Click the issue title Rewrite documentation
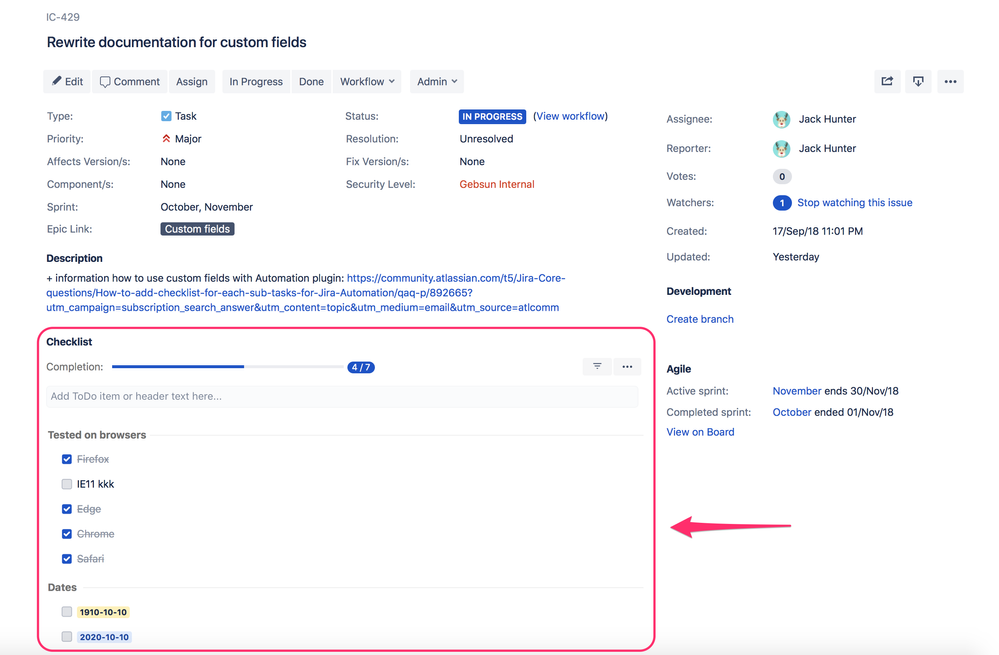999x655 pixels. (x=176, y=42)
